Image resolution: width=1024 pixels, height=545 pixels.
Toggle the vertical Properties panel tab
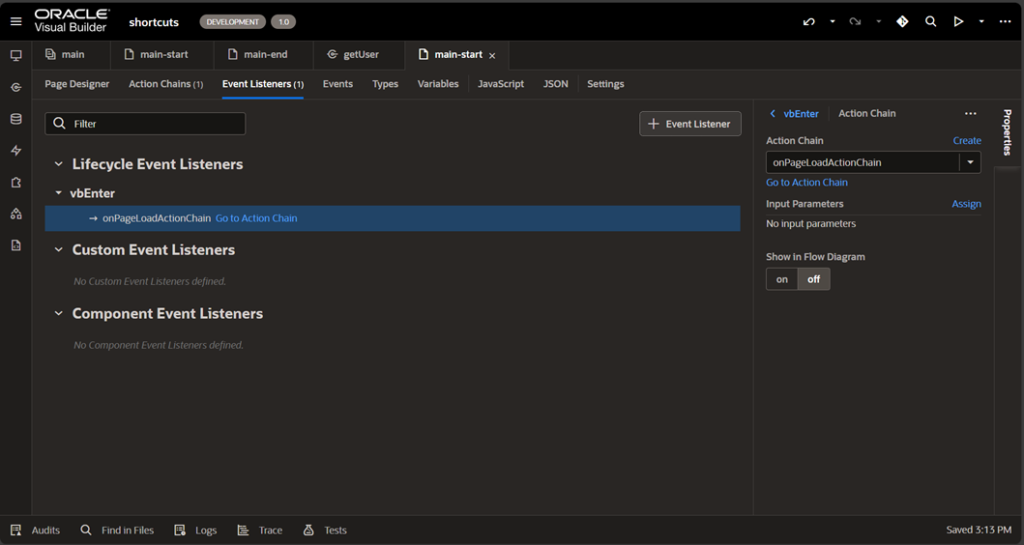click(x=1007, y=132)
